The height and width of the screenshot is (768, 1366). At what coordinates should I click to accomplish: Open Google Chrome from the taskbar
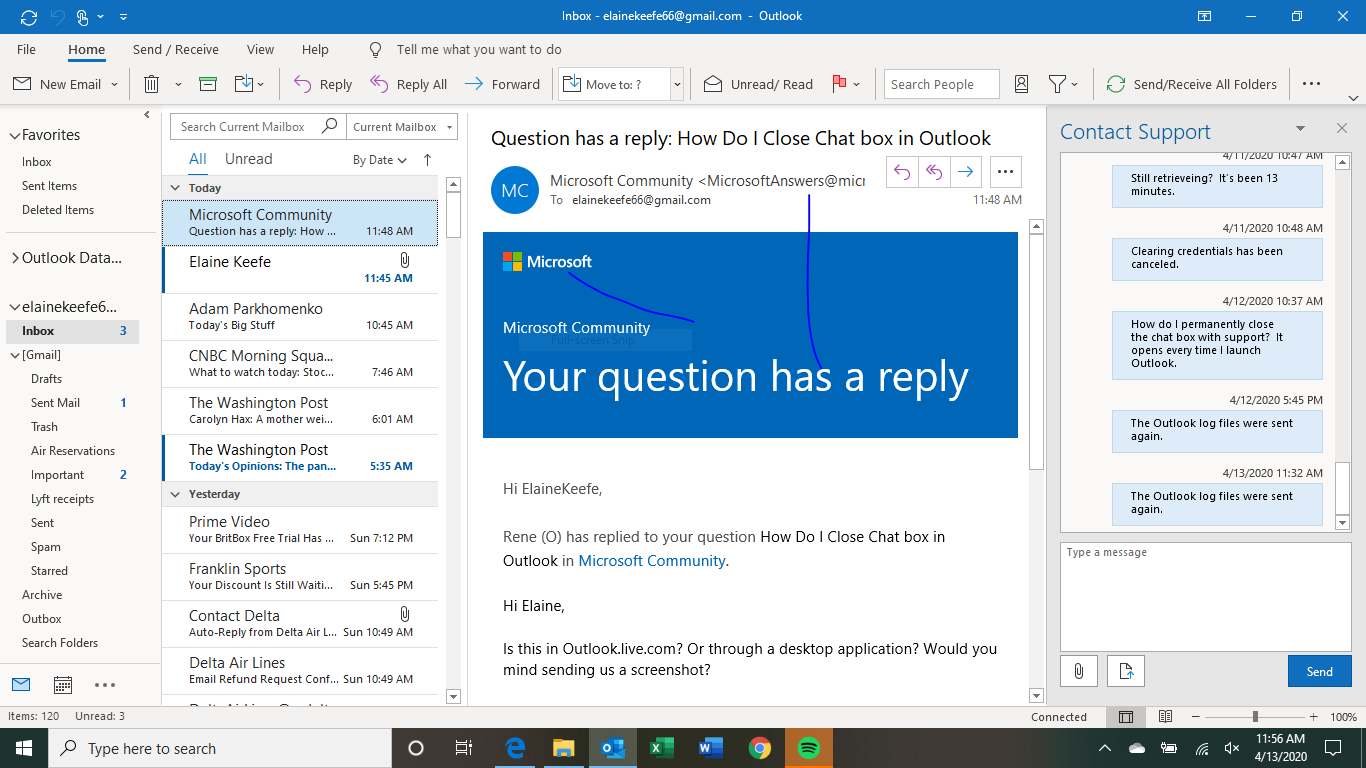click(760, 748)
